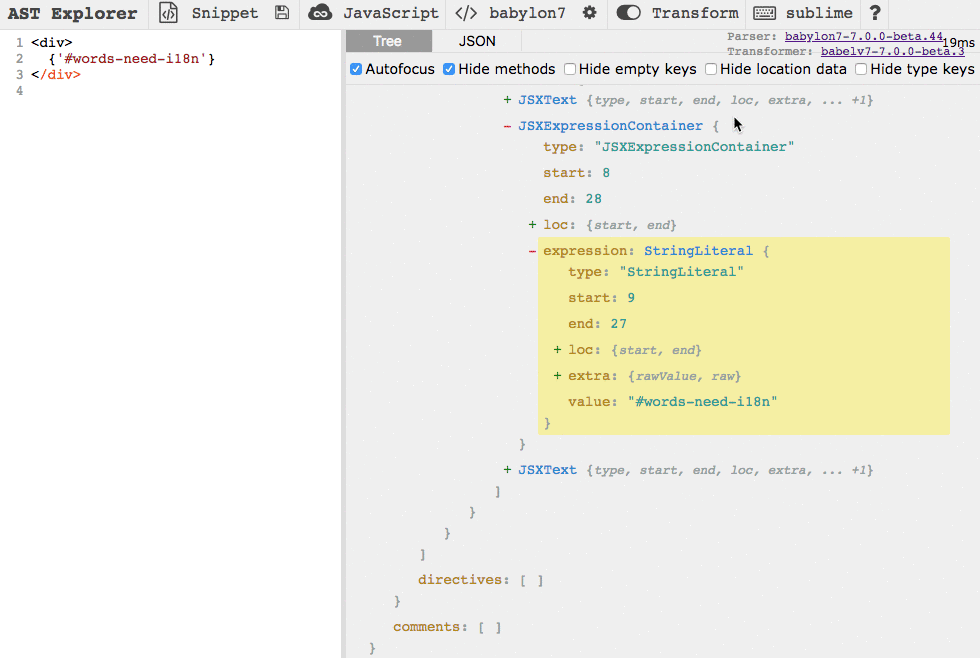Click line number 4 in editor gutter
The height and width of the screenshot is (658, 980).
point(19,91)
